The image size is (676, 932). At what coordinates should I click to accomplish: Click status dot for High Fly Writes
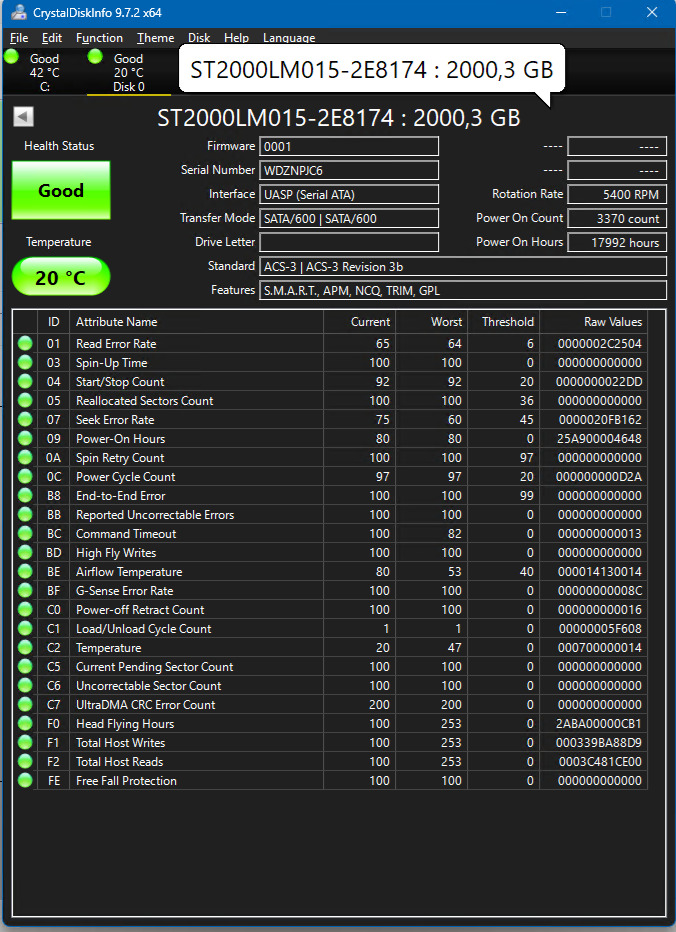pos(25,553)
